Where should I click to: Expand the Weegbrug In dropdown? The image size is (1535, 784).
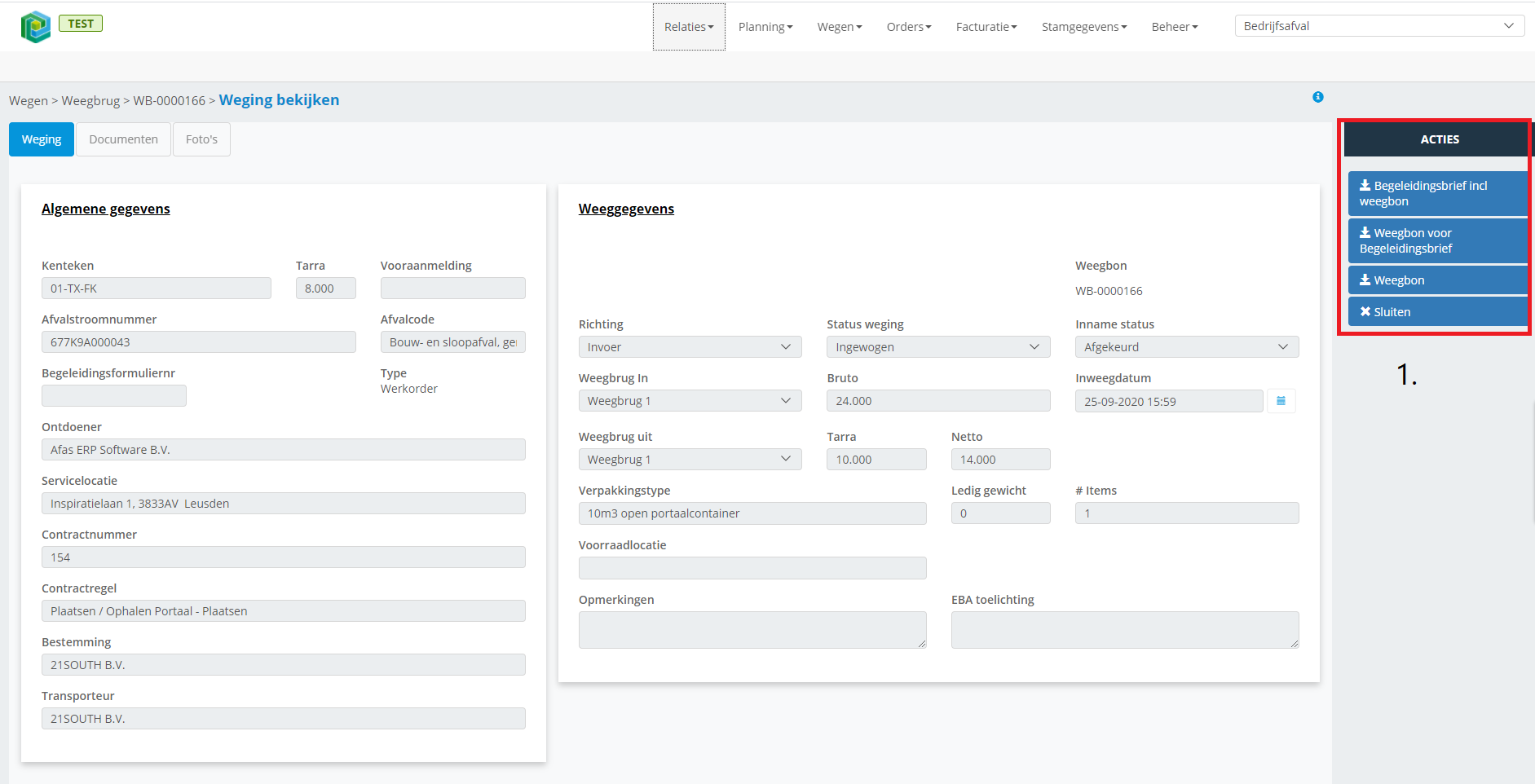pos(690,401)
